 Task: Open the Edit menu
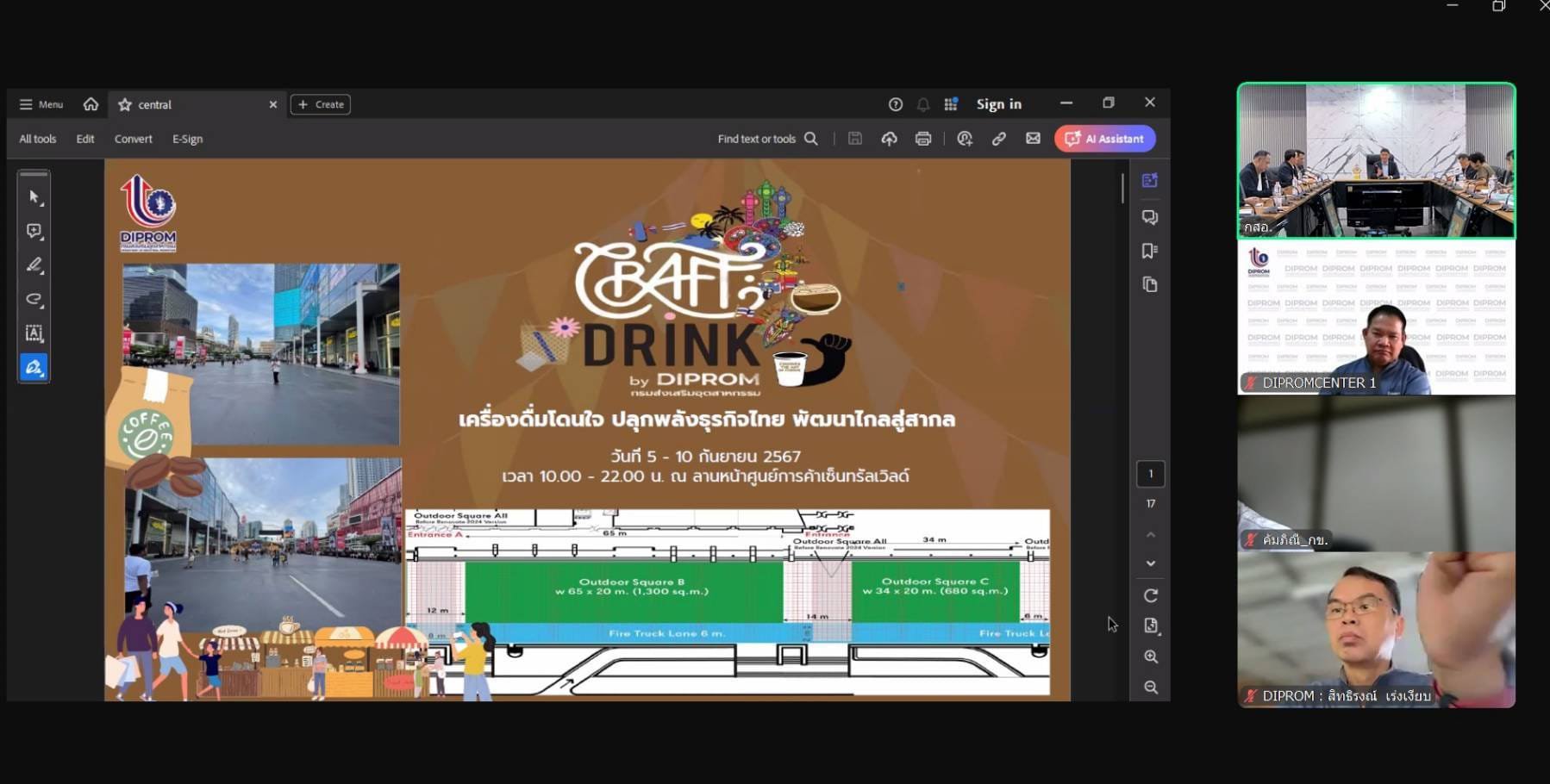(85, 139)
